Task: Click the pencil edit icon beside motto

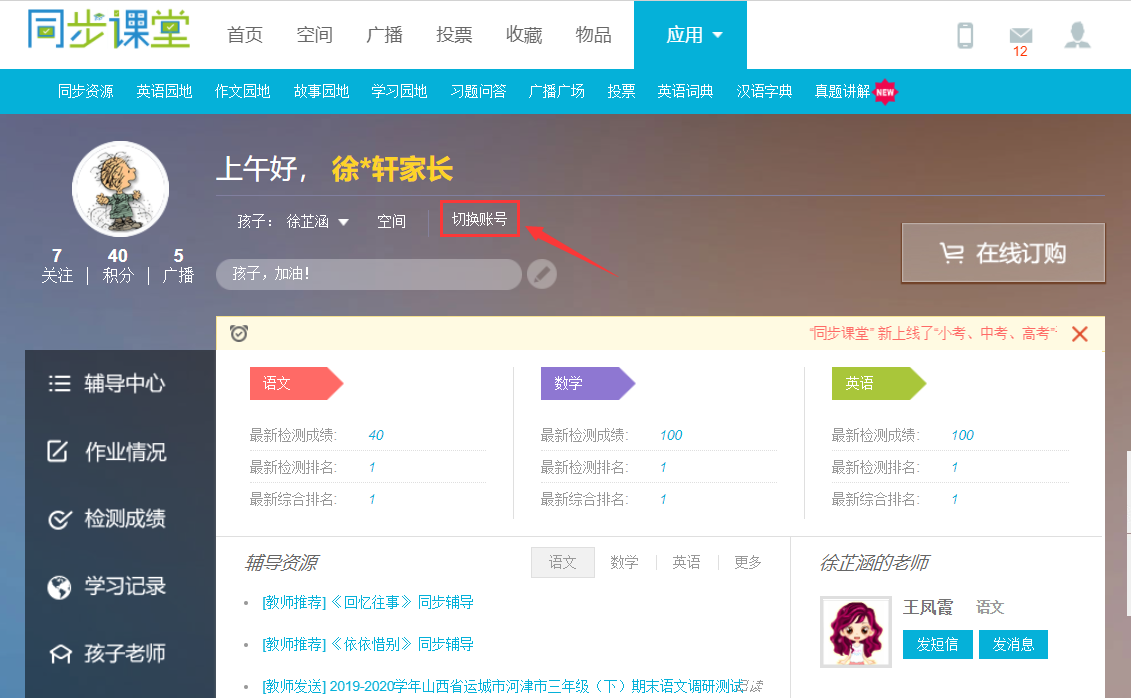Action: [541, 274]
